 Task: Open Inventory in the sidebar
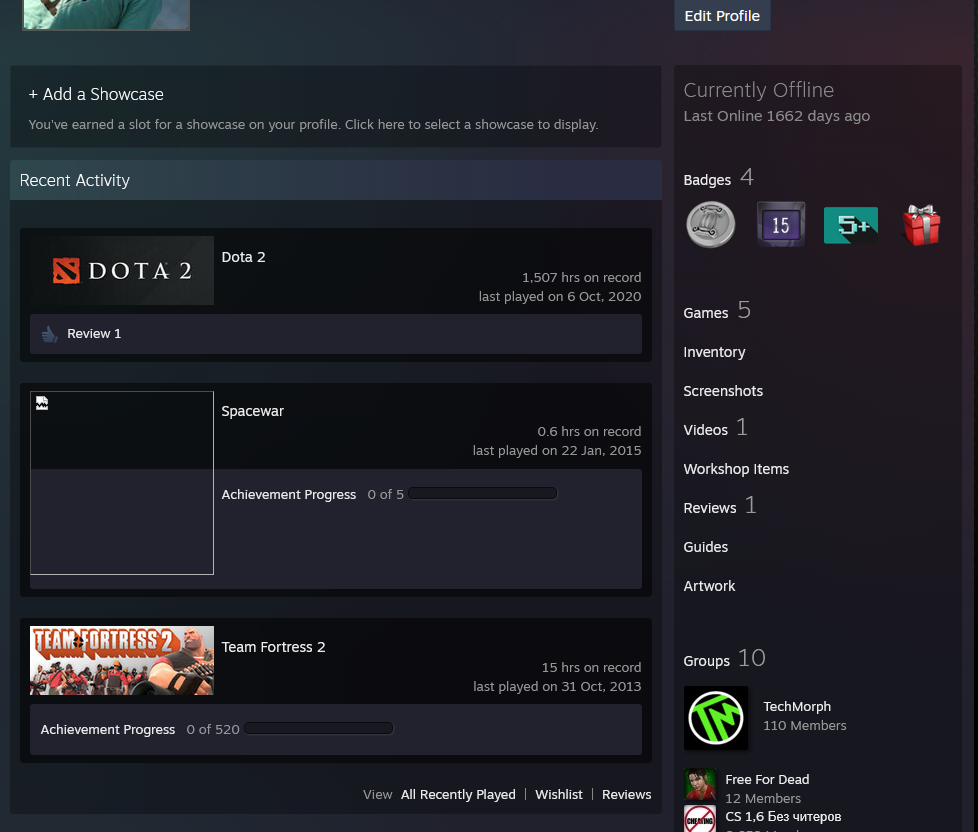point(714,352)
